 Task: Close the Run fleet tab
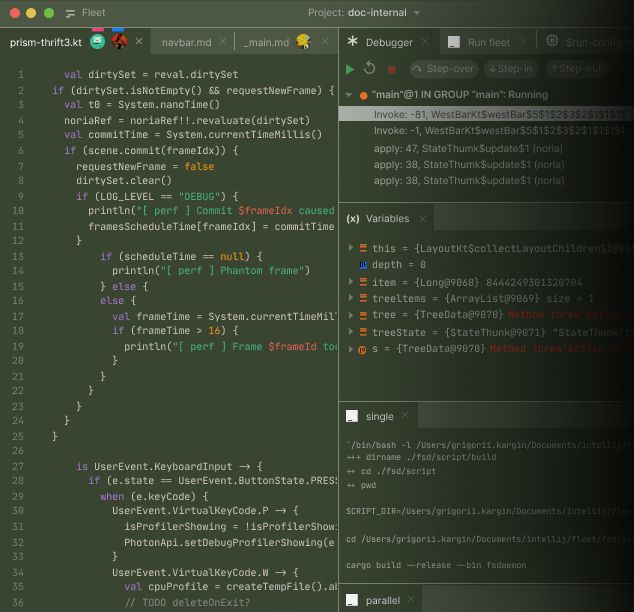(x=523, y=41)
